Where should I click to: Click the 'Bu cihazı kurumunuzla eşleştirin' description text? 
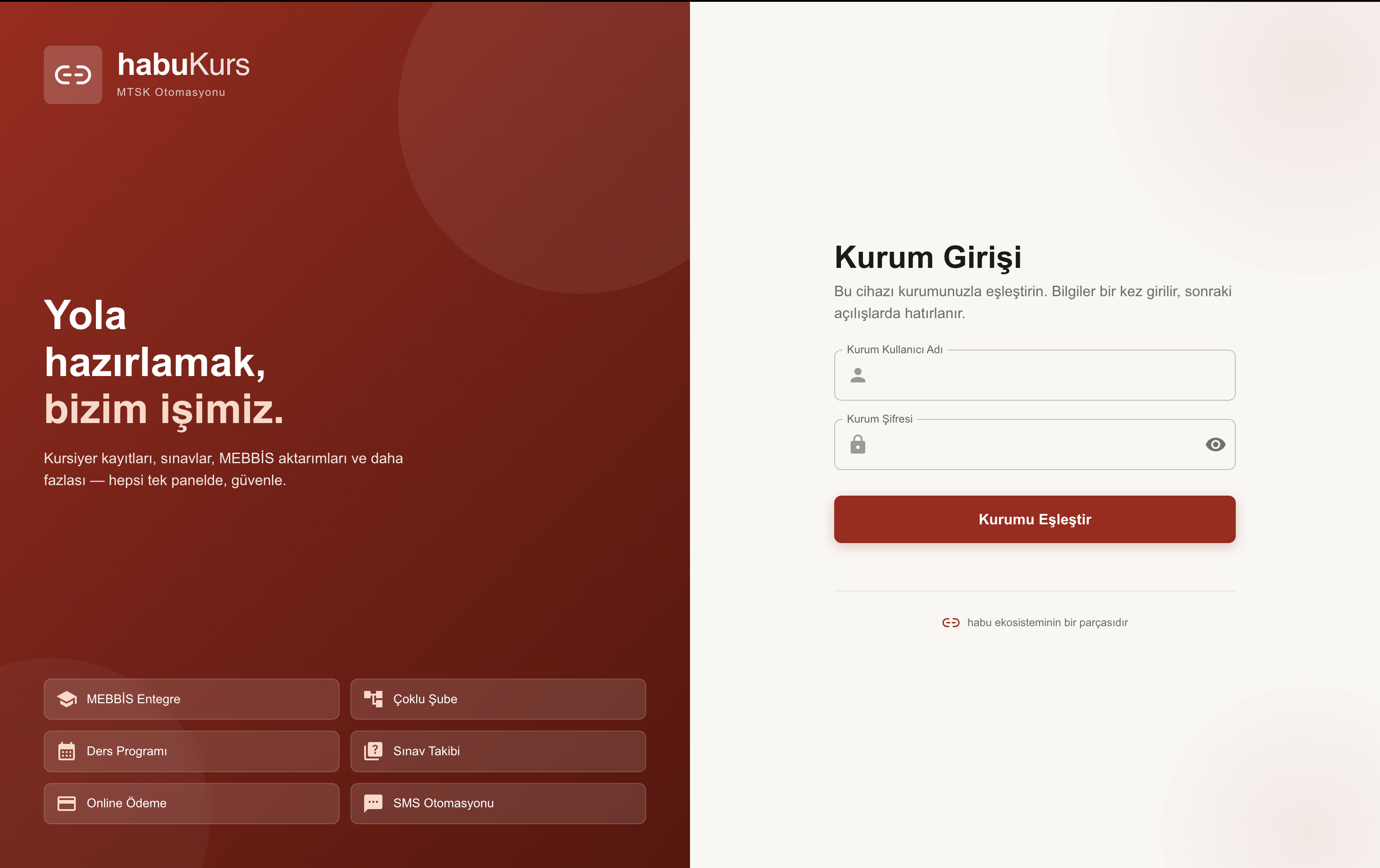coord(1033,302)
